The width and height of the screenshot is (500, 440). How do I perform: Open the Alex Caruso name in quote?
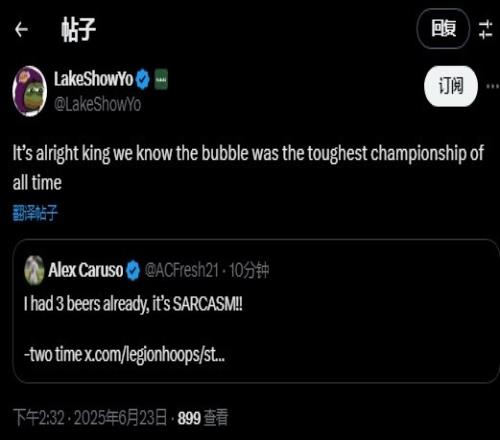[x=86, y=270]
